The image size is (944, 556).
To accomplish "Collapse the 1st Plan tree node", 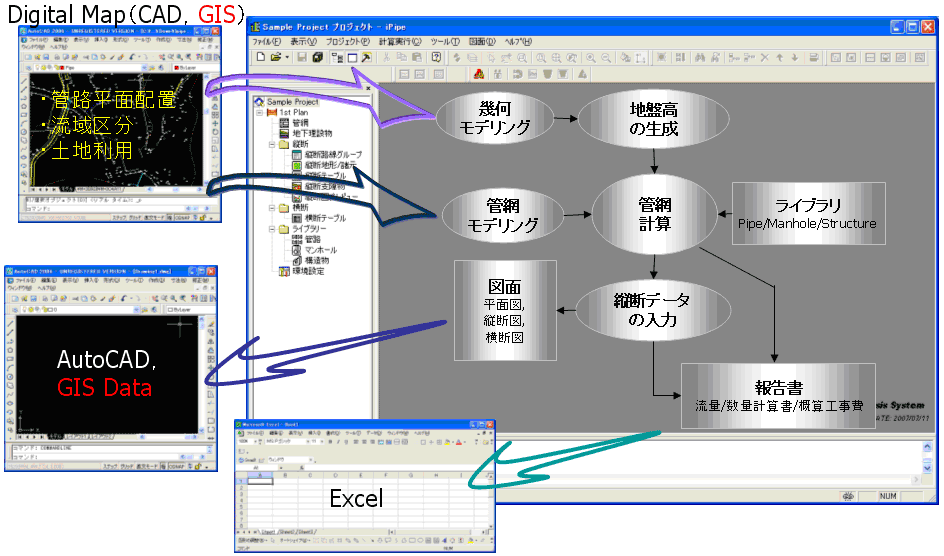I will coord(259,113).
